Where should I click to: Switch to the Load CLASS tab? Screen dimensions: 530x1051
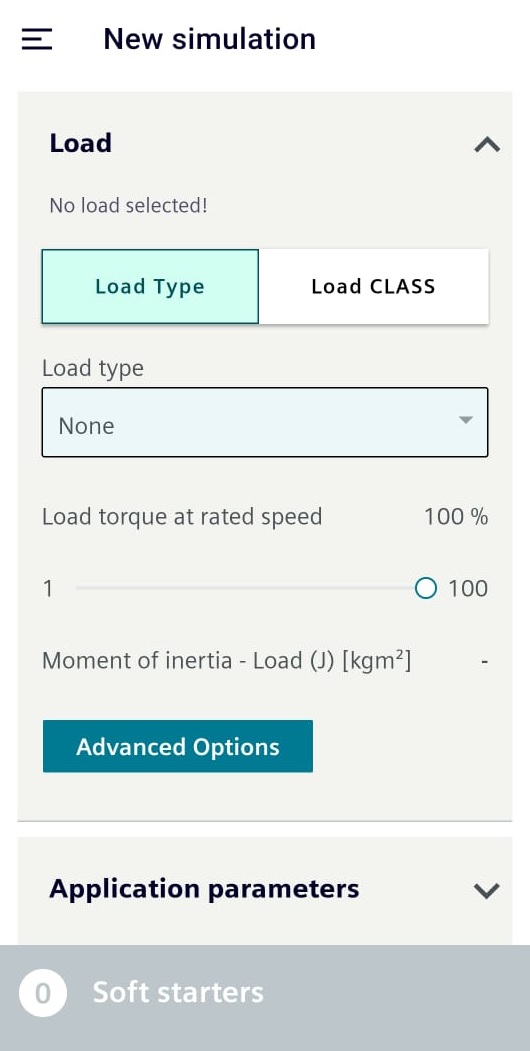coord(373,287)
